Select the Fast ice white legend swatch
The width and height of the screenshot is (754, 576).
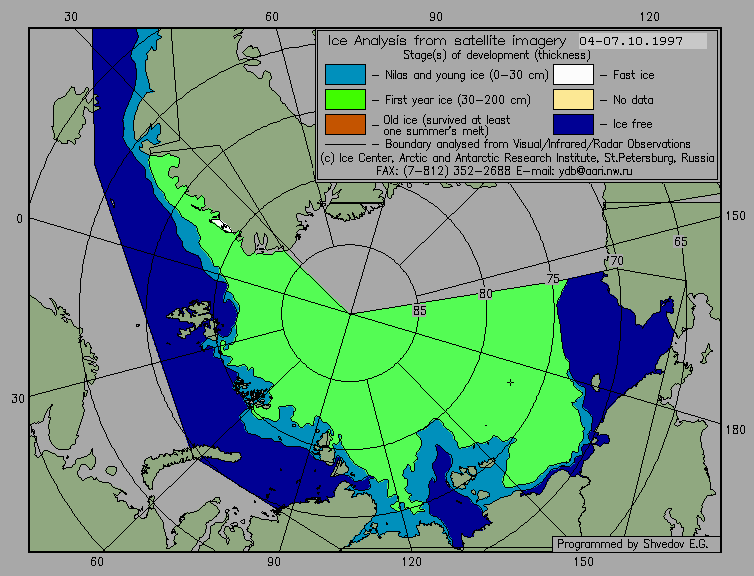point(573,75)
